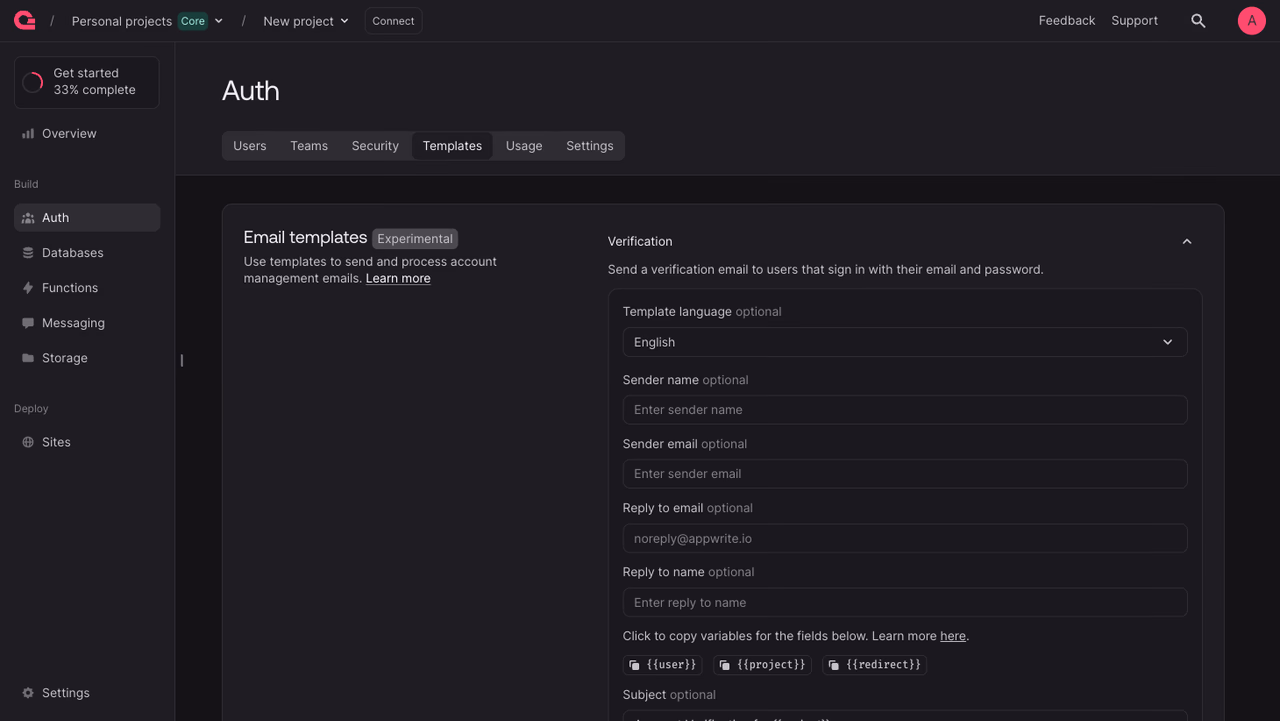Click the Connect button
Viewport: 1280px width, 721px height.
[x=393, y=21]
